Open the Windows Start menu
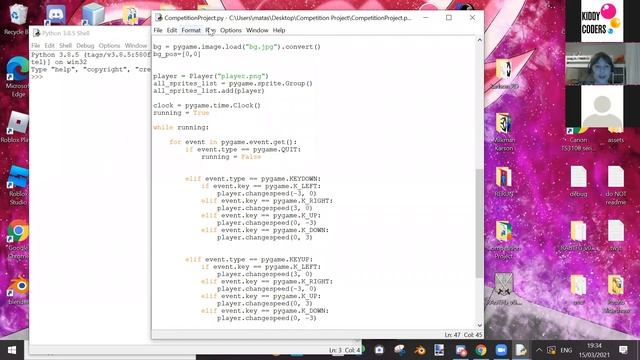This screenshot has height=360, width=640. coord(12,350)
